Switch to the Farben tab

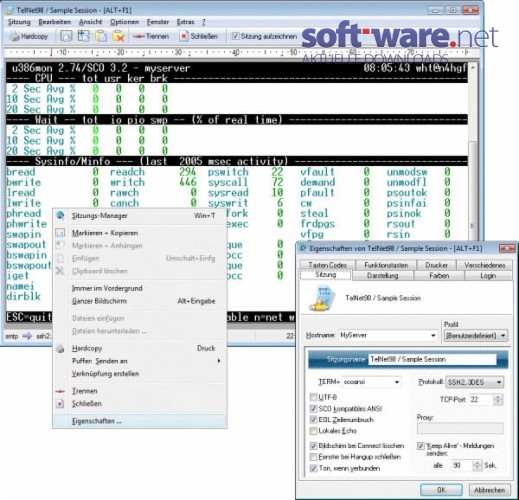click(439, 275)
